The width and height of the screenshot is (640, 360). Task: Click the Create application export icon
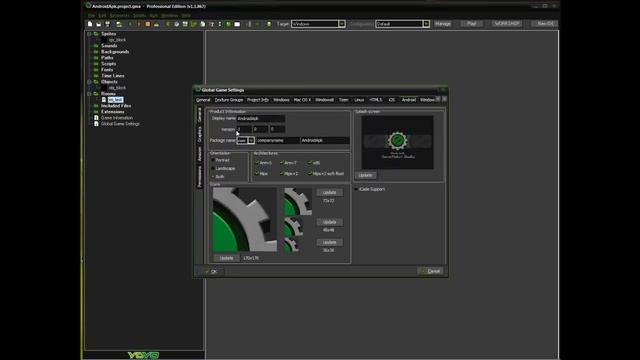pos(119,24)
